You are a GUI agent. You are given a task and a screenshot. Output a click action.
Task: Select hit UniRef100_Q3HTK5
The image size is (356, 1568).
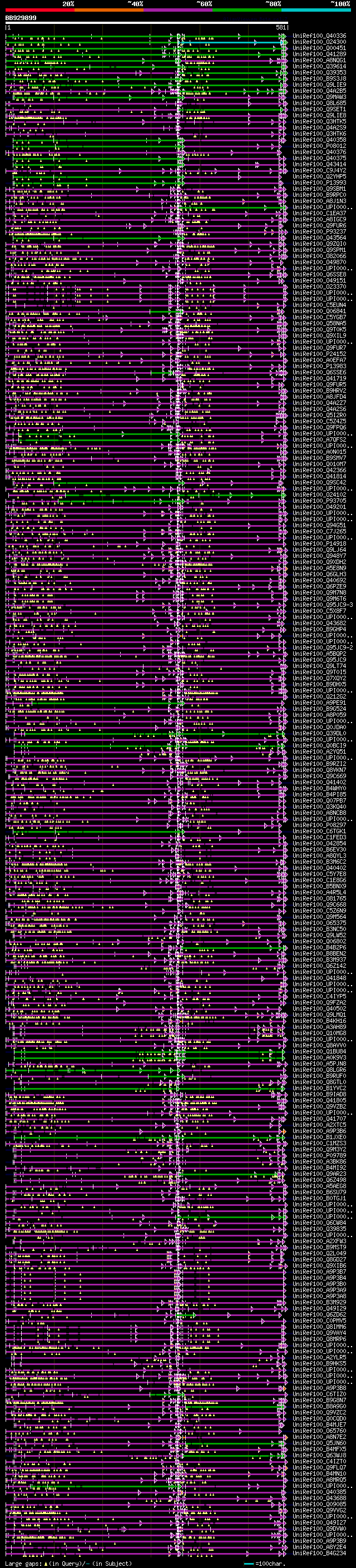coord(319,122)
